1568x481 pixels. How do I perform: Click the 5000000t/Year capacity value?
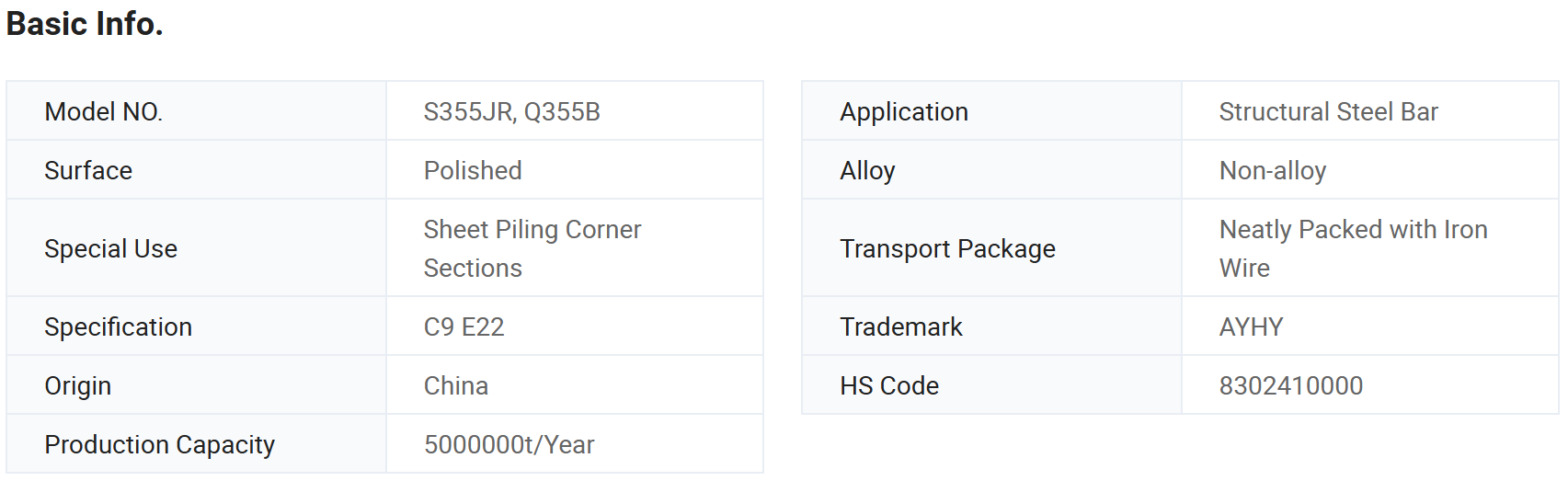pos(509,445)
